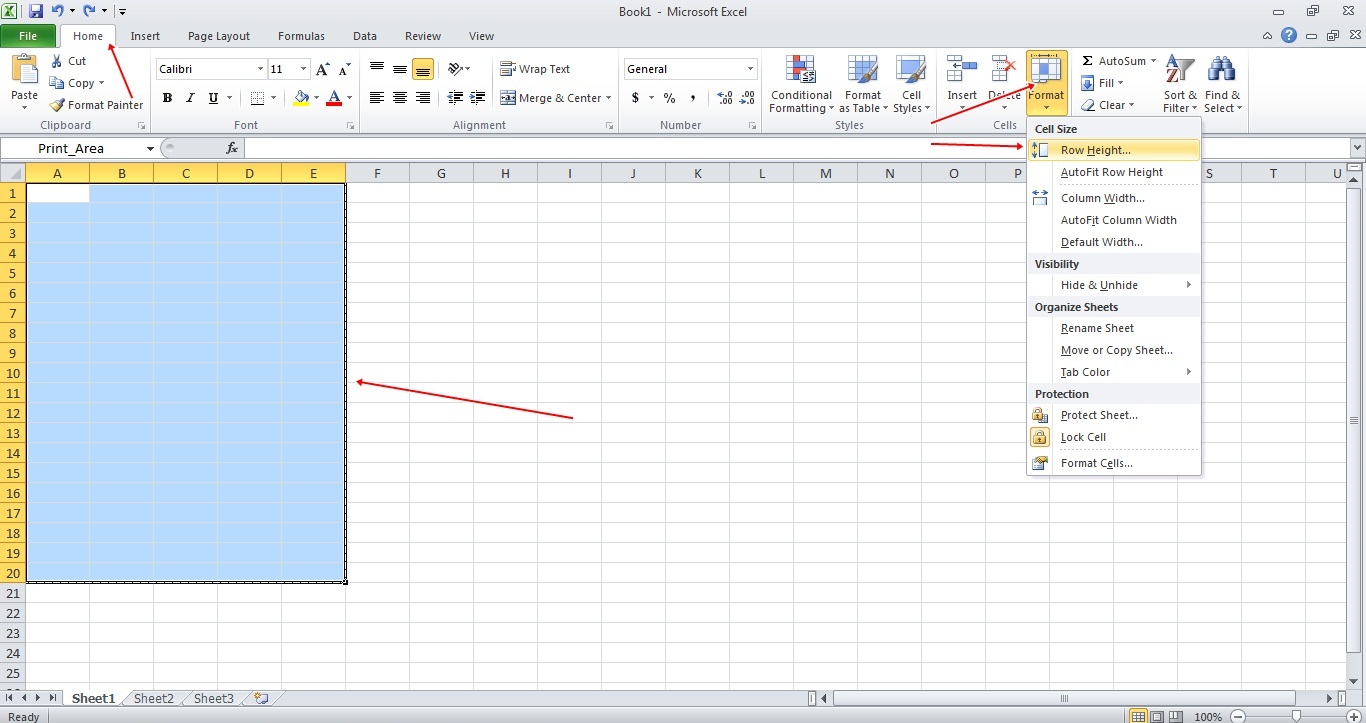
Task: Decrease font size with Shrink Font icon
Action: coord(344,69)
